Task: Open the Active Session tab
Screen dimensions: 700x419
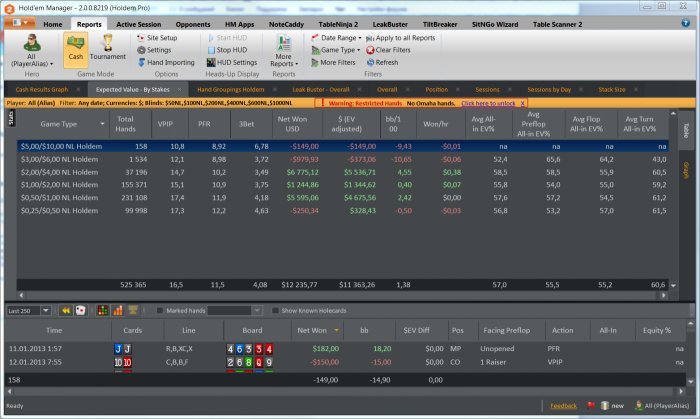Action: (x=138, y=24)
